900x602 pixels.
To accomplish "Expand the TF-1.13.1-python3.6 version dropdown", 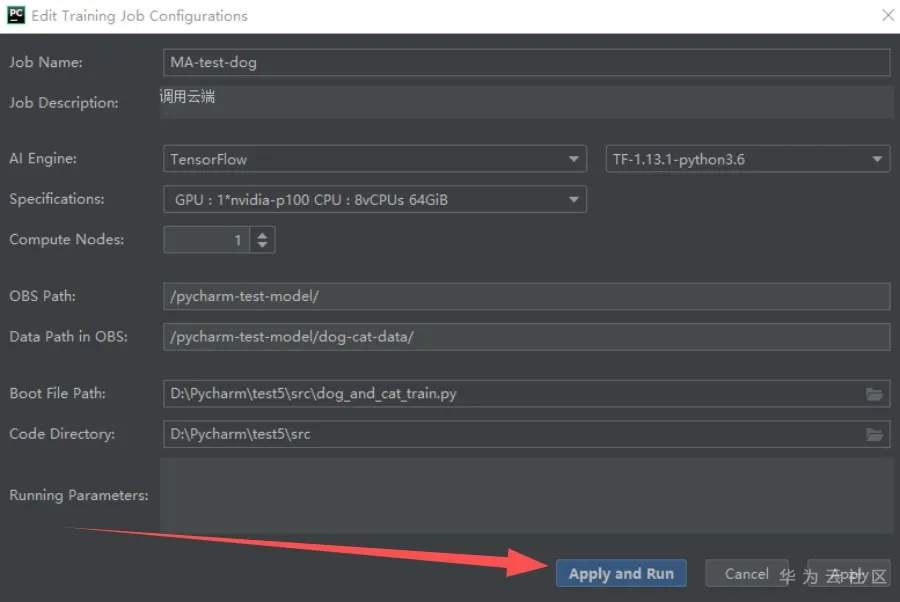I will (748, 159).
